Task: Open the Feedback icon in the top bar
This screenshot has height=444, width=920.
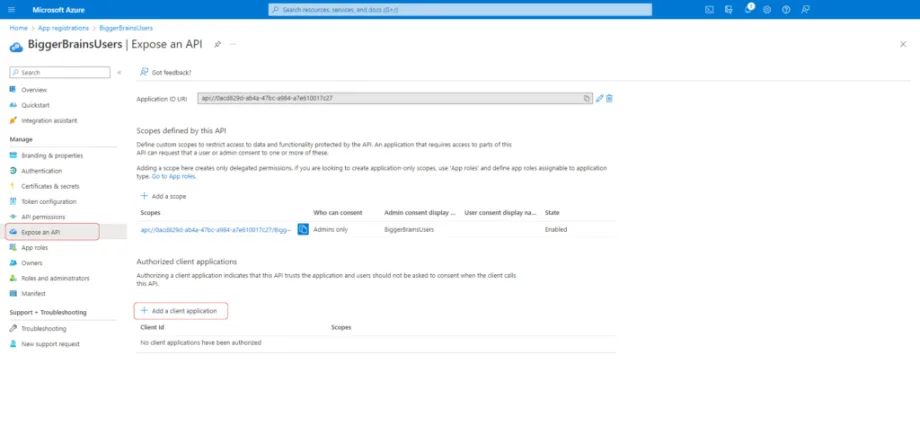Action: 806,9
